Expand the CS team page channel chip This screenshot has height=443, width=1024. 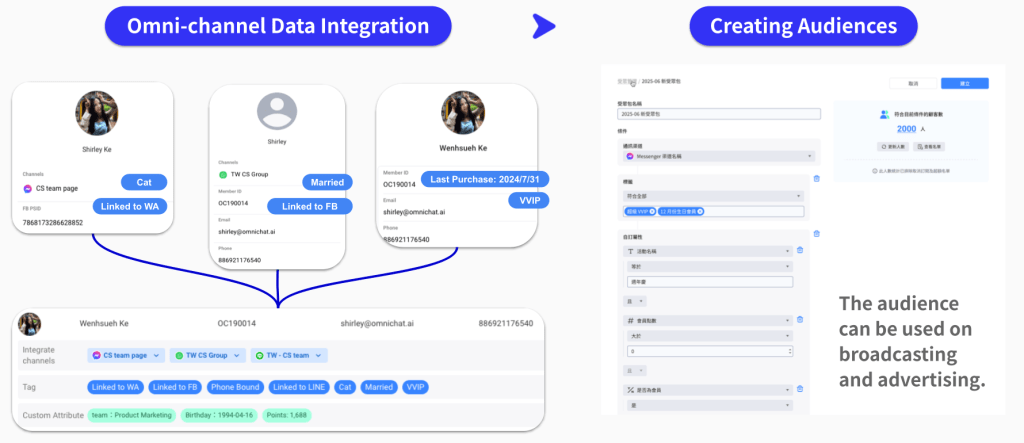point(157,356)
